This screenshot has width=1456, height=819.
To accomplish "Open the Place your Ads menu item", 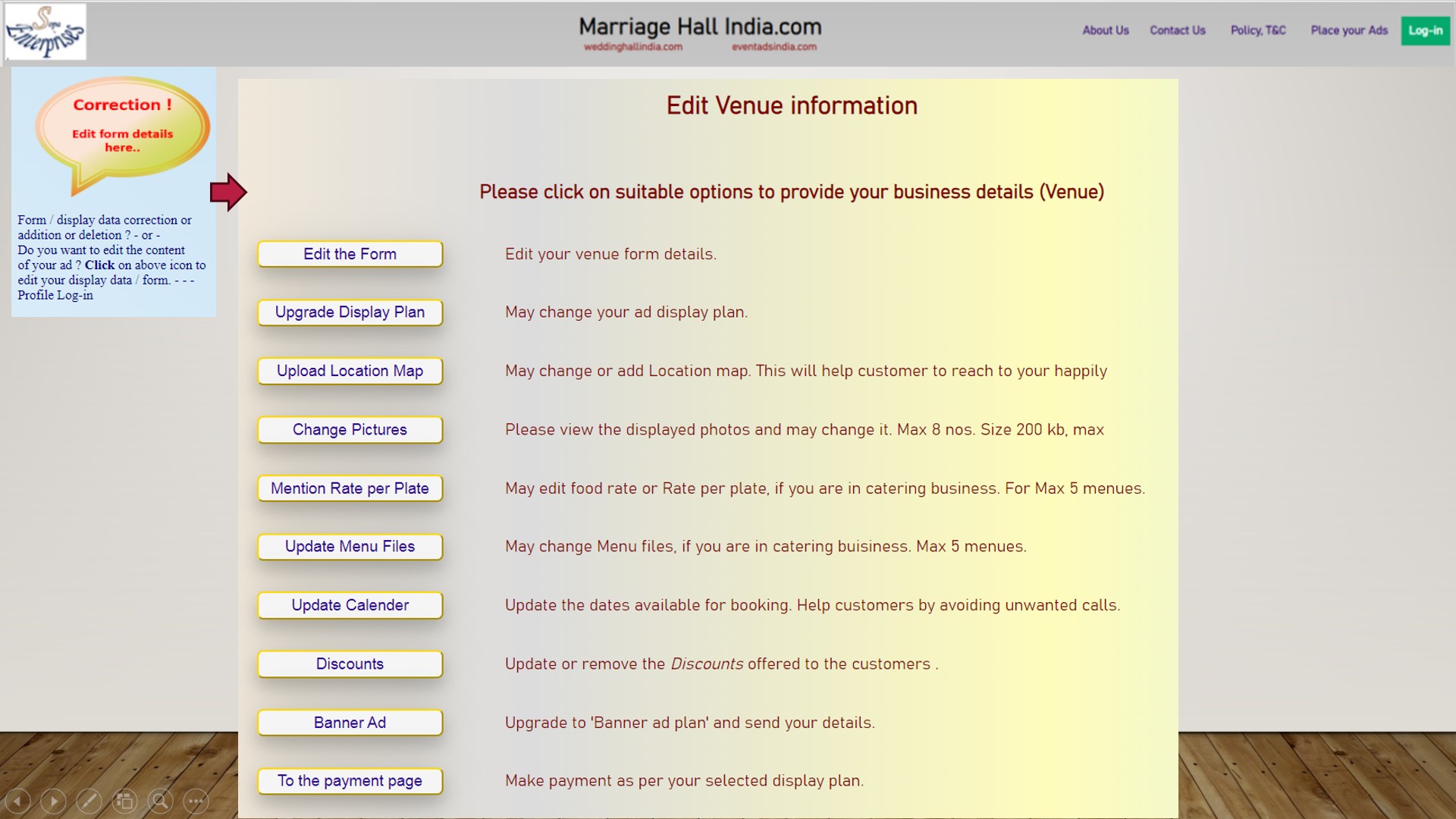I will (x=1349, y=30).
